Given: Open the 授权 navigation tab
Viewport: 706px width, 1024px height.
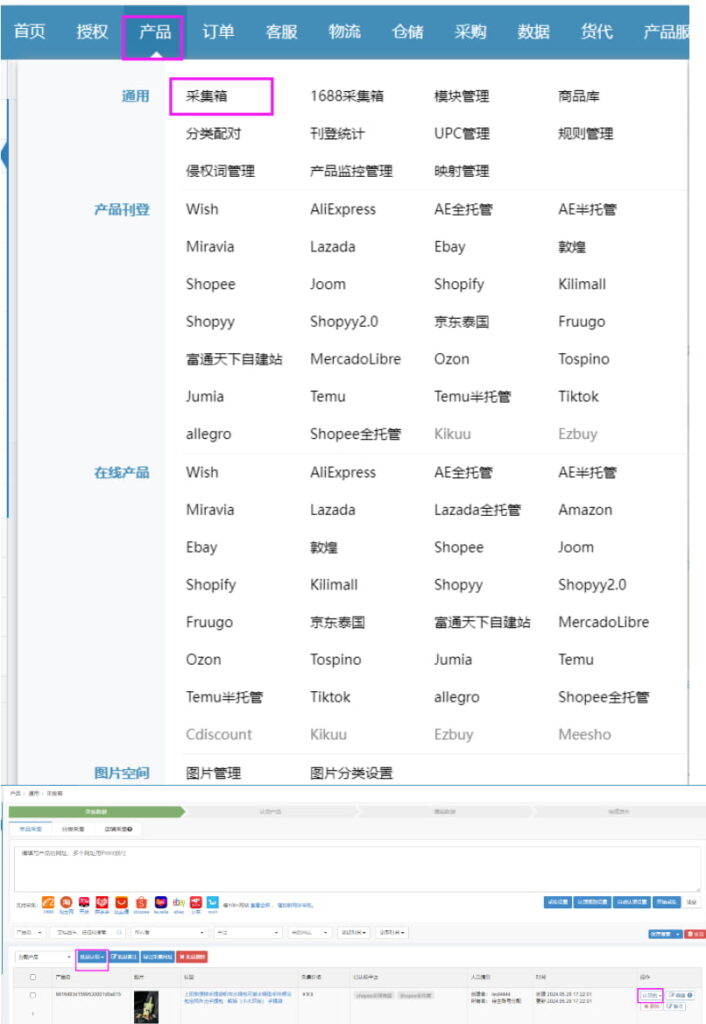Looking at the screenshot, I should (x=92, y=31).
